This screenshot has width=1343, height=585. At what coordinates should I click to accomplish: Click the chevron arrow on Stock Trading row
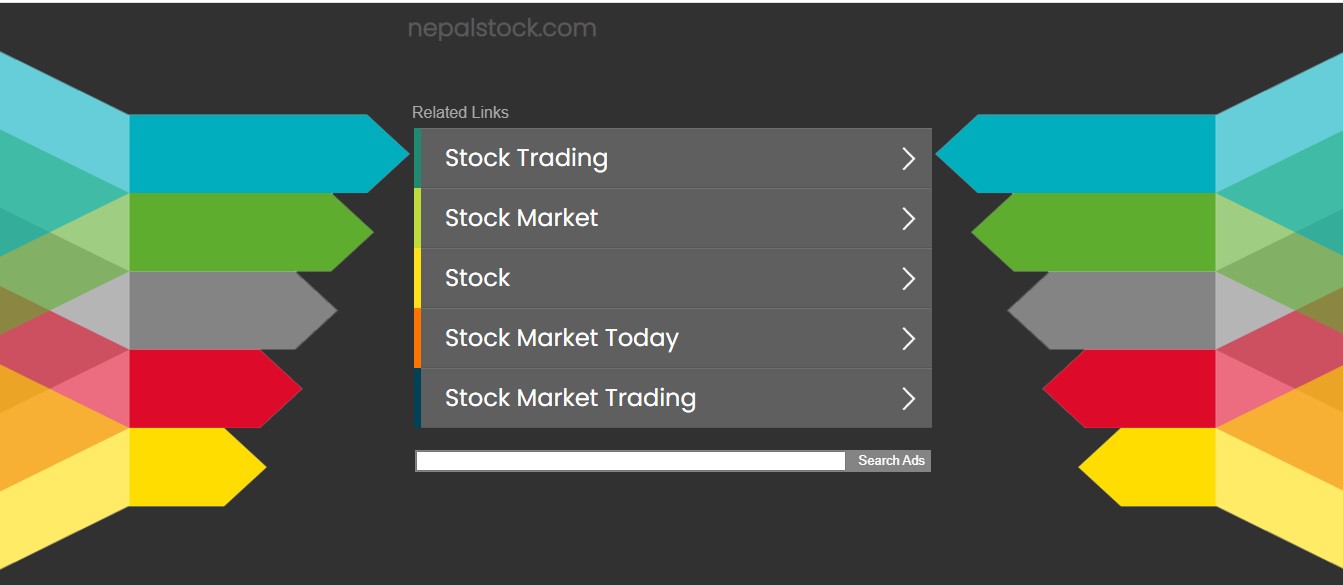tap(908, 159)
